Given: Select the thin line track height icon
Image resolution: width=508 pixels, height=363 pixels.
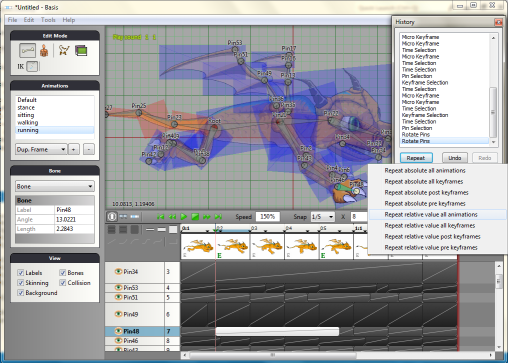Looking at the screenshot, I should tap(150, 229).
